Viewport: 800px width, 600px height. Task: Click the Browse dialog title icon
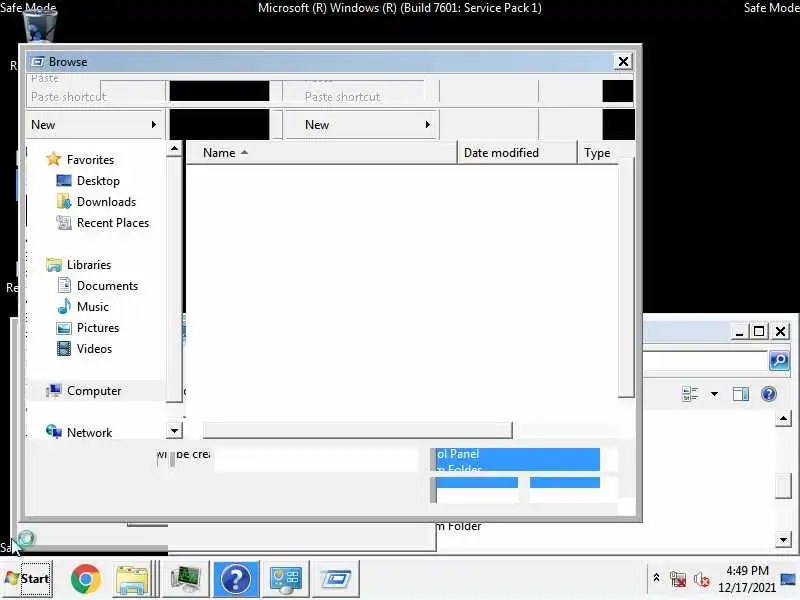pos(38,62)
